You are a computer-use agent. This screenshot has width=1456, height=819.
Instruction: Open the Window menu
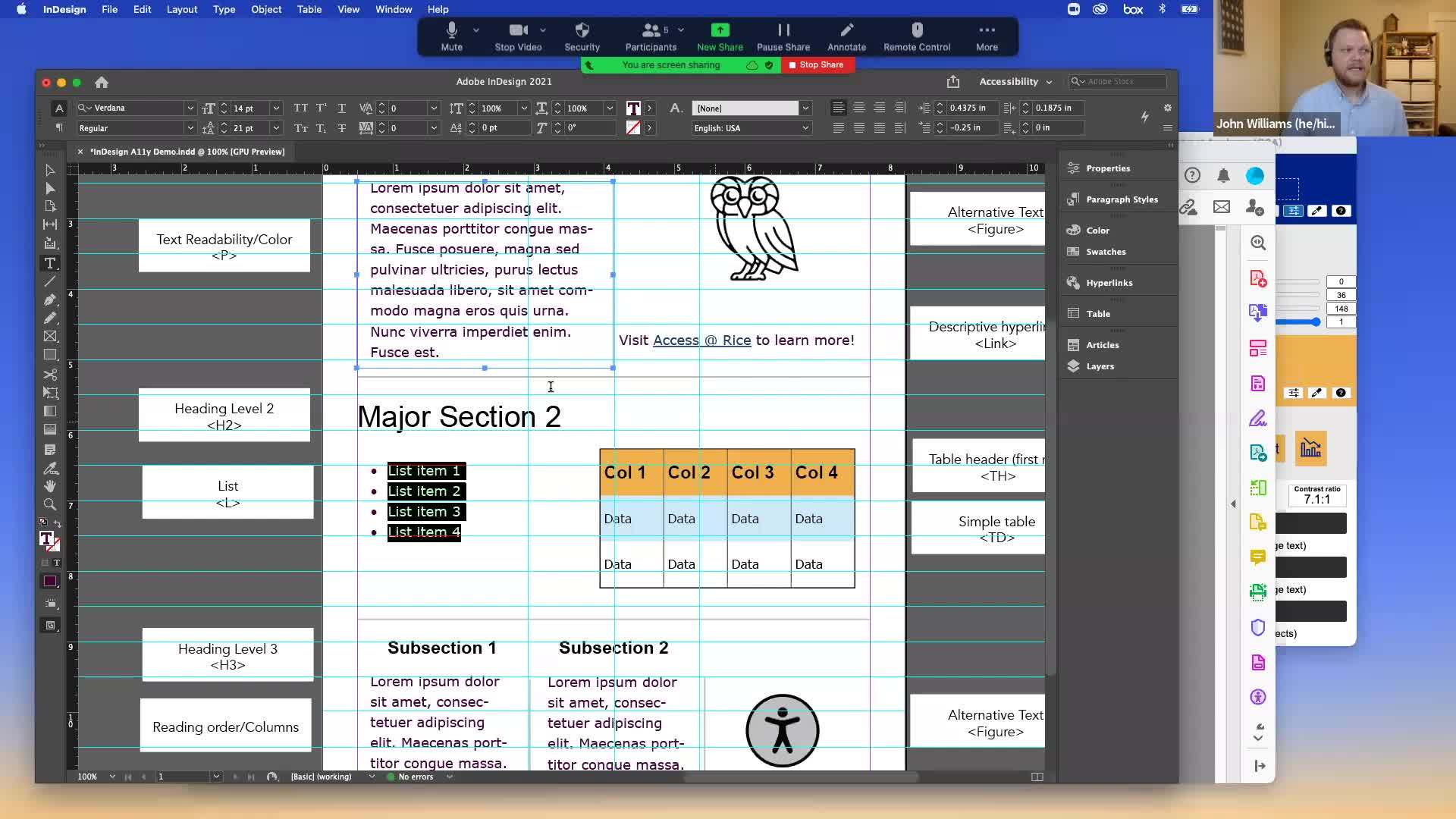[394, 9]
